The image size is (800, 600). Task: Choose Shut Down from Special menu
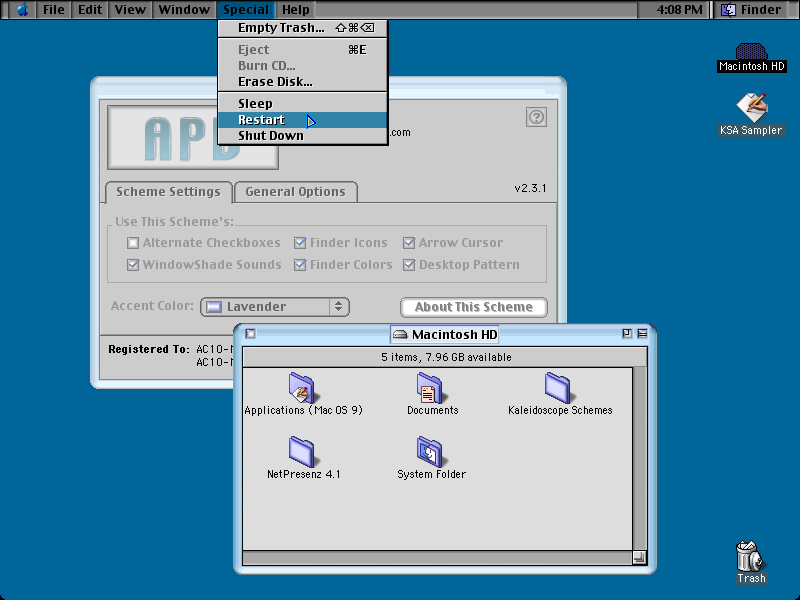click(303, 136)
